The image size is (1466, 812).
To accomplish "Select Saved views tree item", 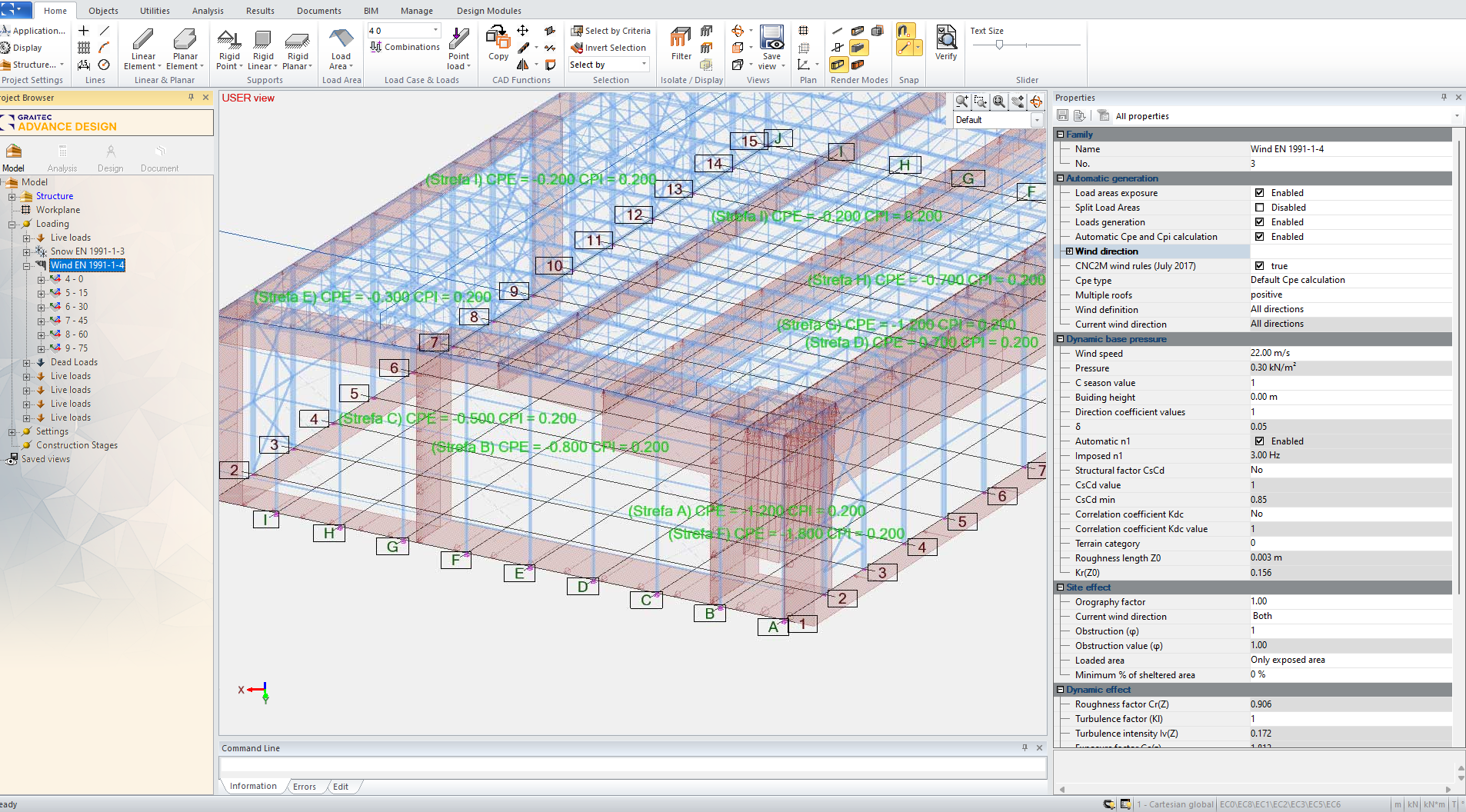I will 45,459.
